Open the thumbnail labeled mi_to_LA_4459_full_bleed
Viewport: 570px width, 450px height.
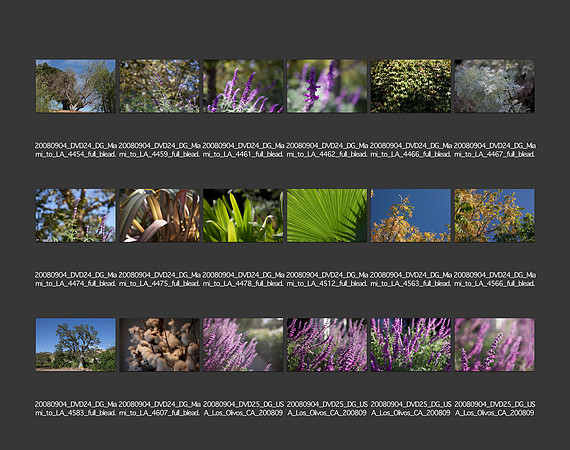160,86
